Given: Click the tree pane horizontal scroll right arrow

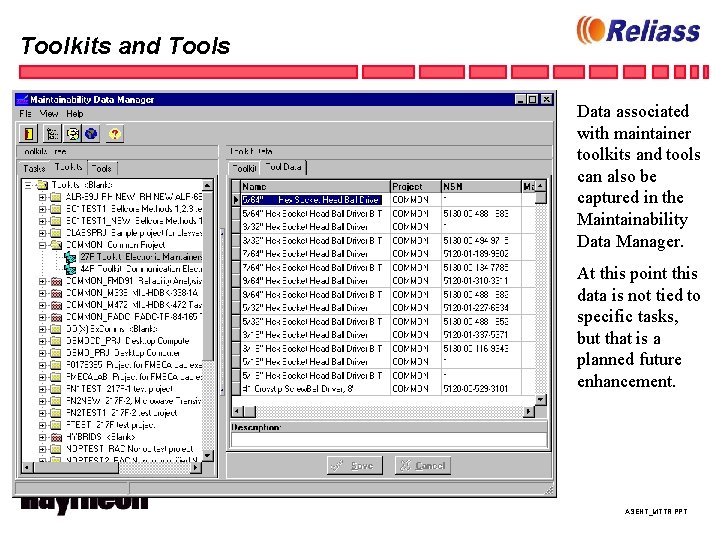Looking at the screenshot, I should coord(196,468).
